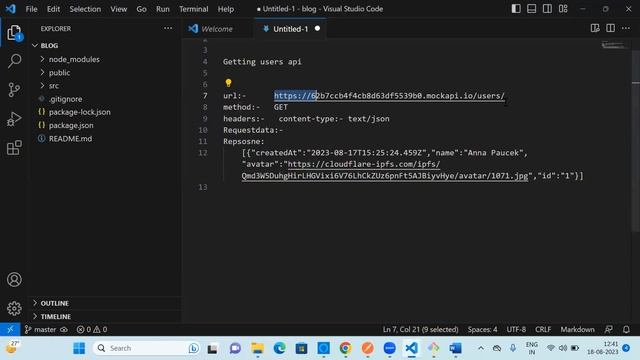Open Microsoft Word from taskbar
Screen dimensions: 640x360
point(455,348)
